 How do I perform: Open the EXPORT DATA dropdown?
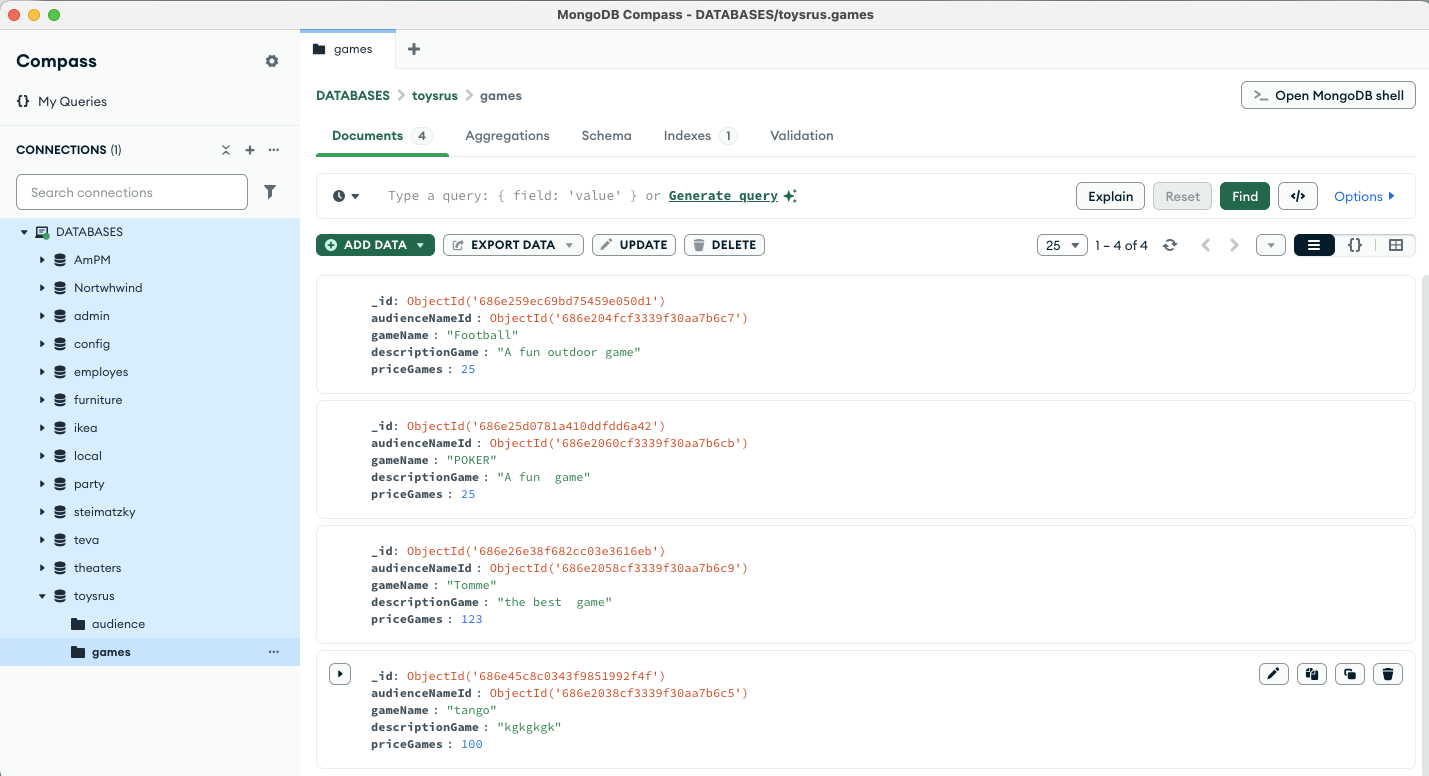[513, 245]
